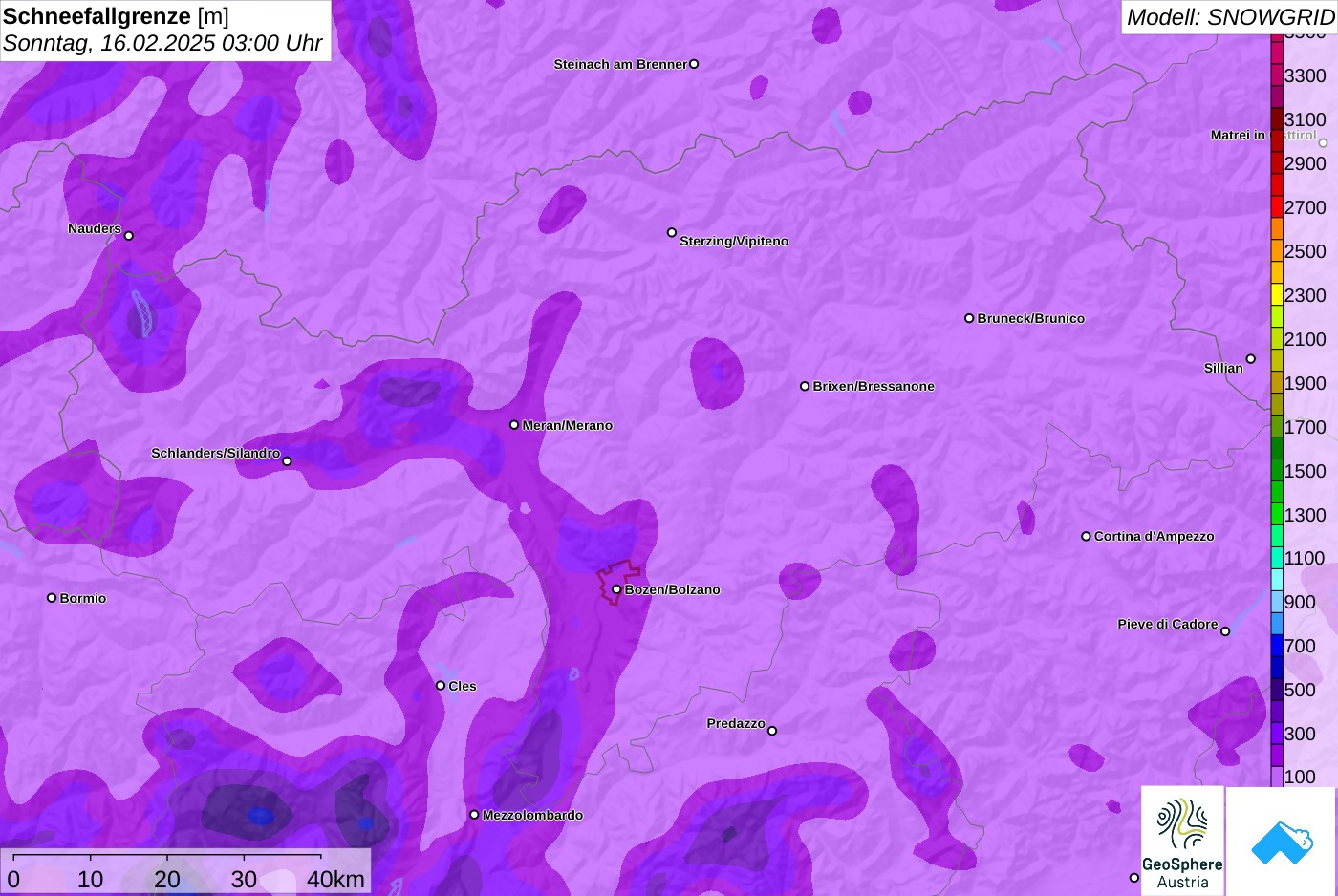Click the yellow 2300 legend color swatch
This screenshot has width=1338, height=896.
tap(1277, 294)
